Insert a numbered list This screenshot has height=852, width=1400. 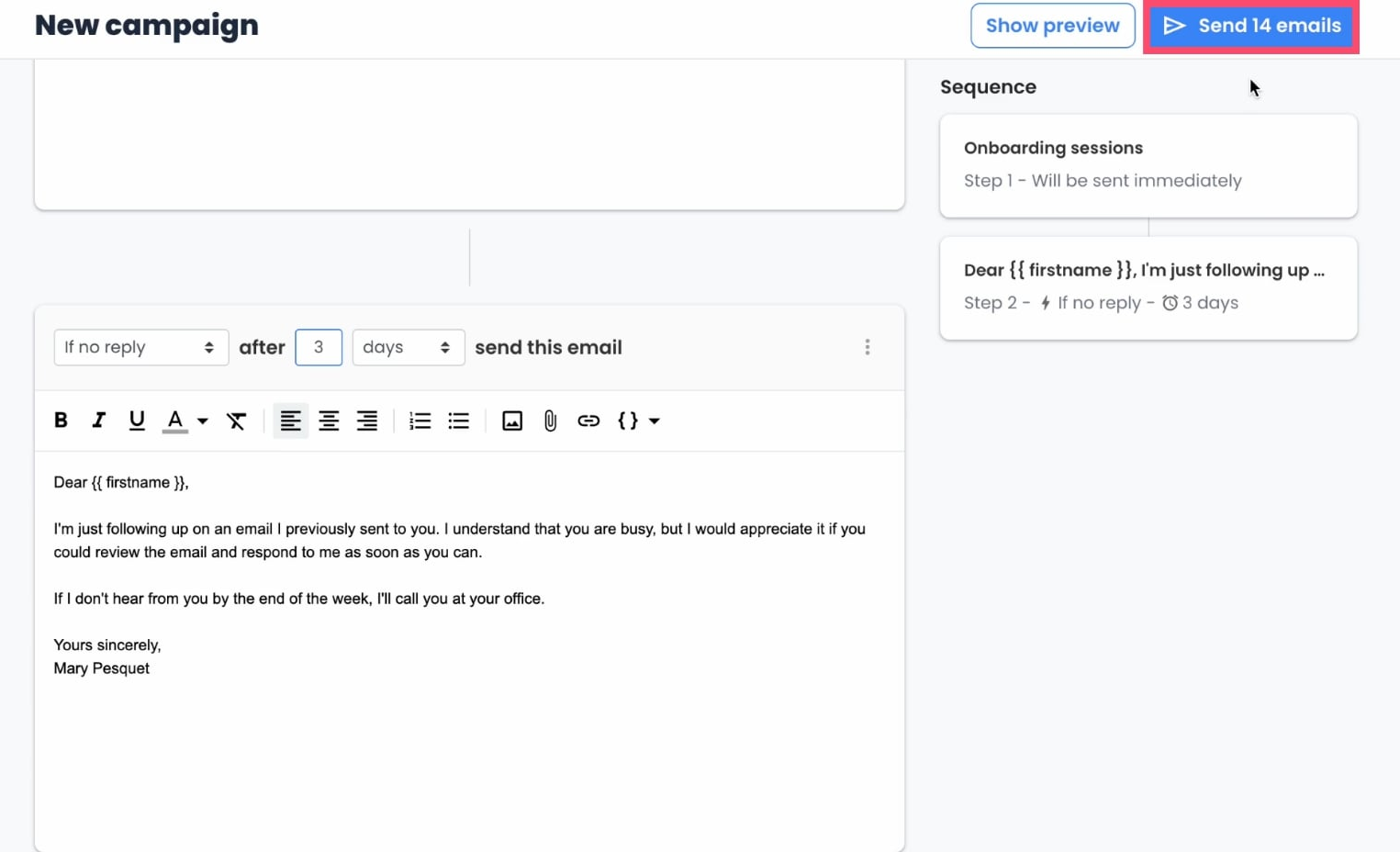(x=420, y=420)
